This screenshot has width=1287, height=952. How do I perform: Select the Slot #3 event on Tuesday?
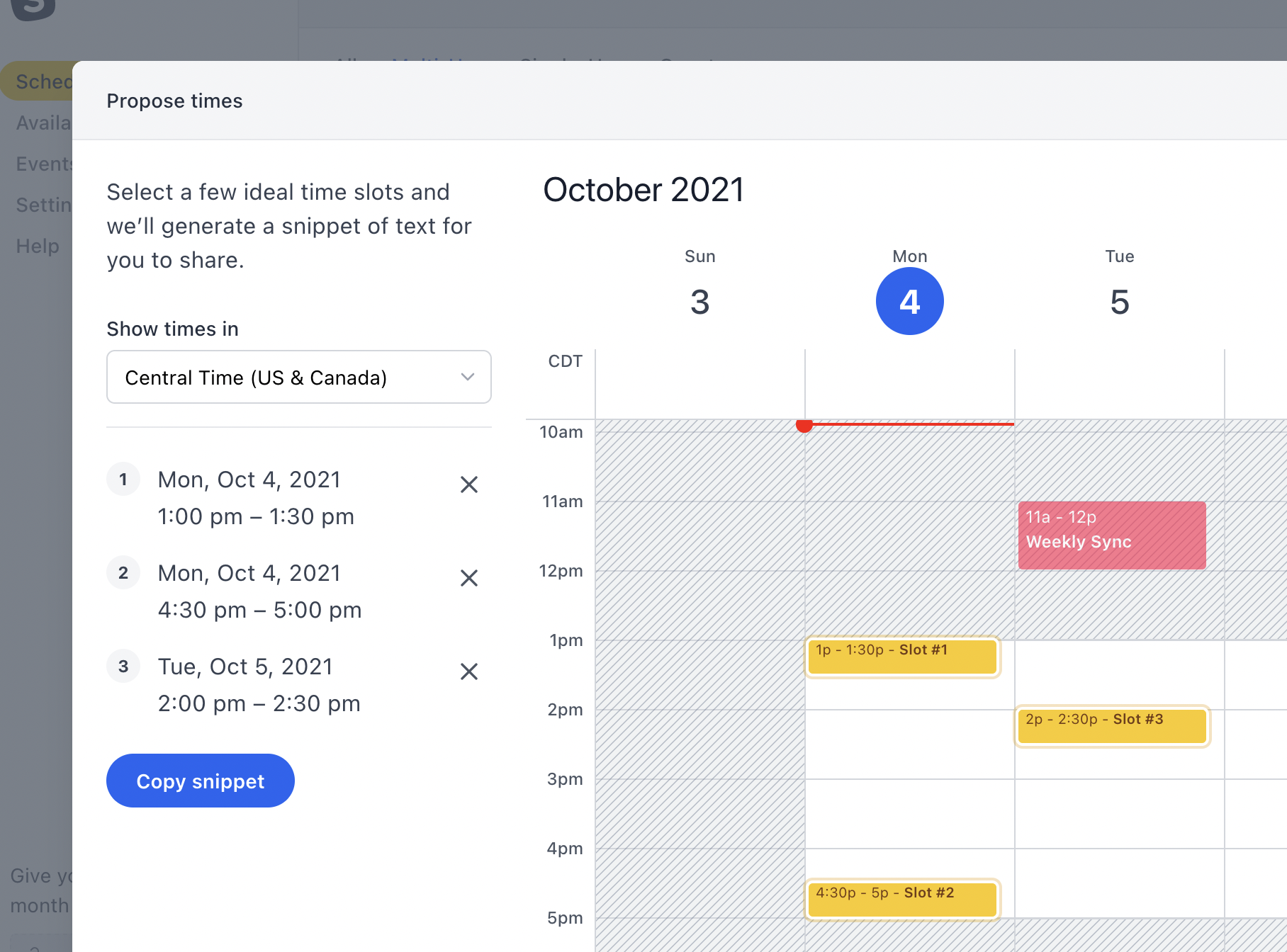pyautogui.click(x=1112, y=726)
